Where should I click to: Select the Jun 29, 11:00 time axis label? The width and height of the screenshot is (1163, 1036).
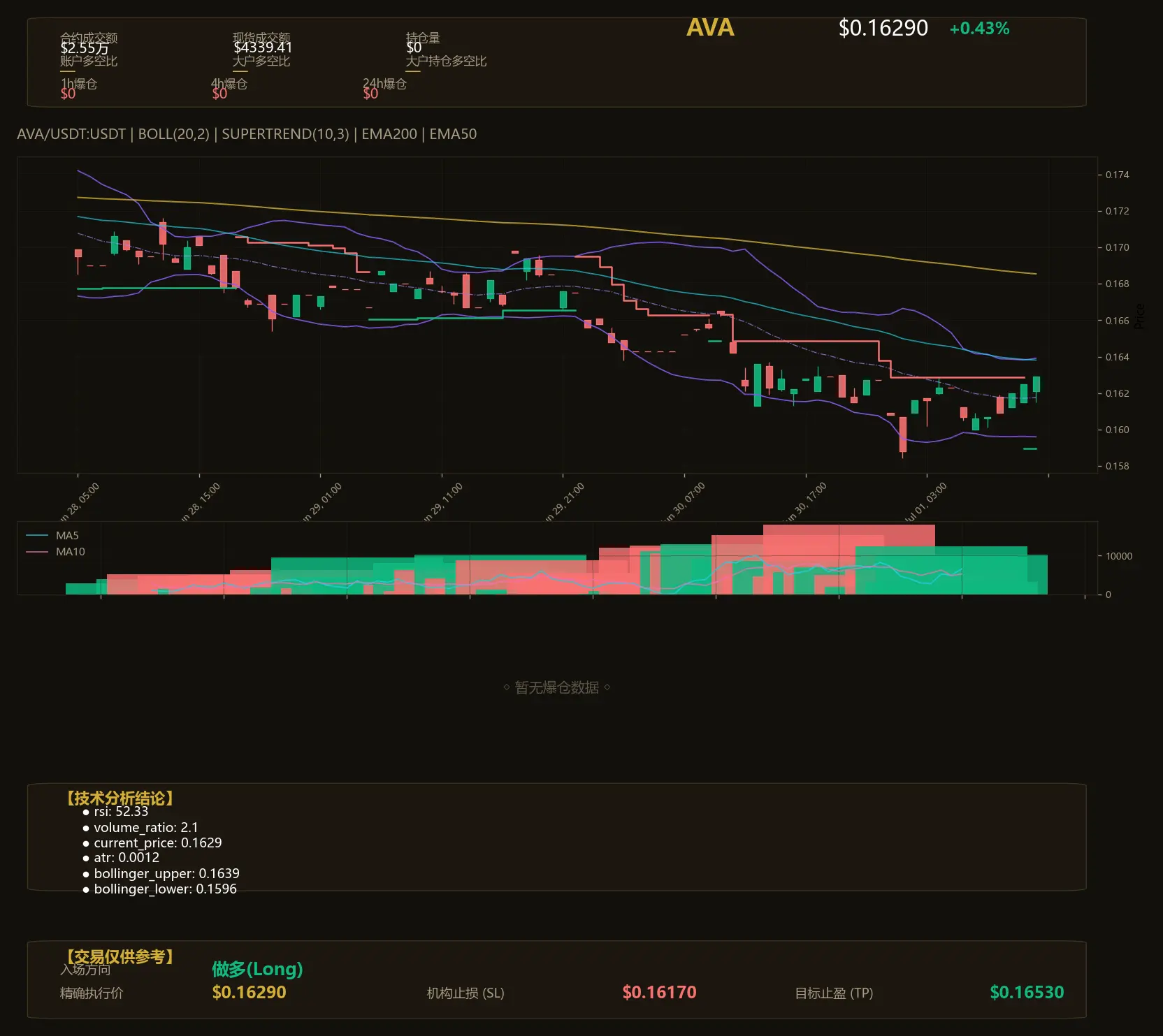click(443, 502)
